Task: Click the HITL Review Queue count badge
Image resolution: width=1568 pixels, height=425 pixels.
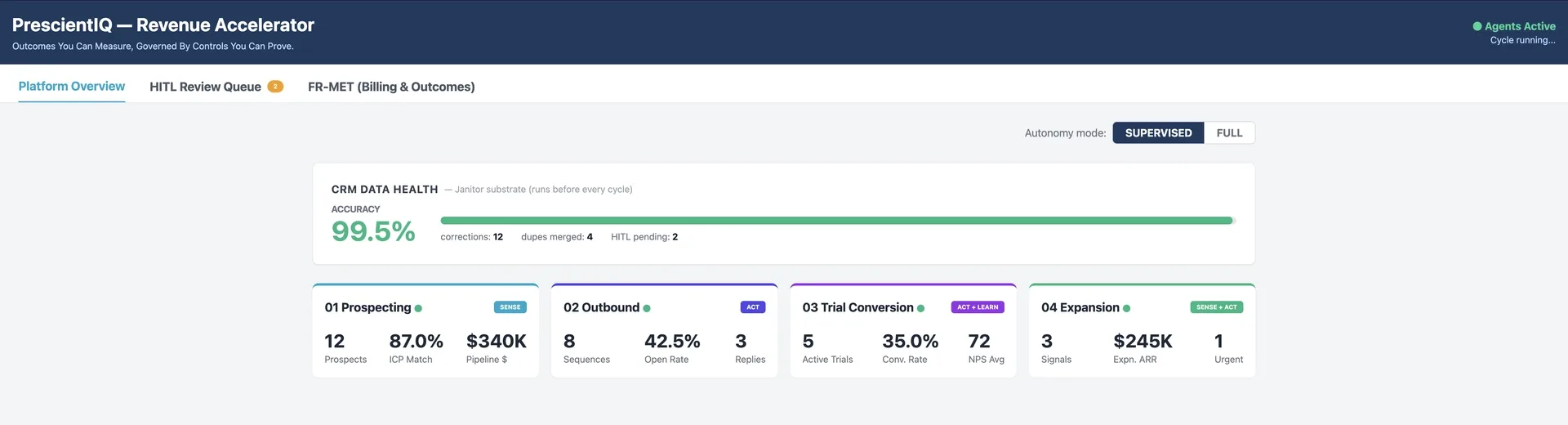Action: point(275,87)
